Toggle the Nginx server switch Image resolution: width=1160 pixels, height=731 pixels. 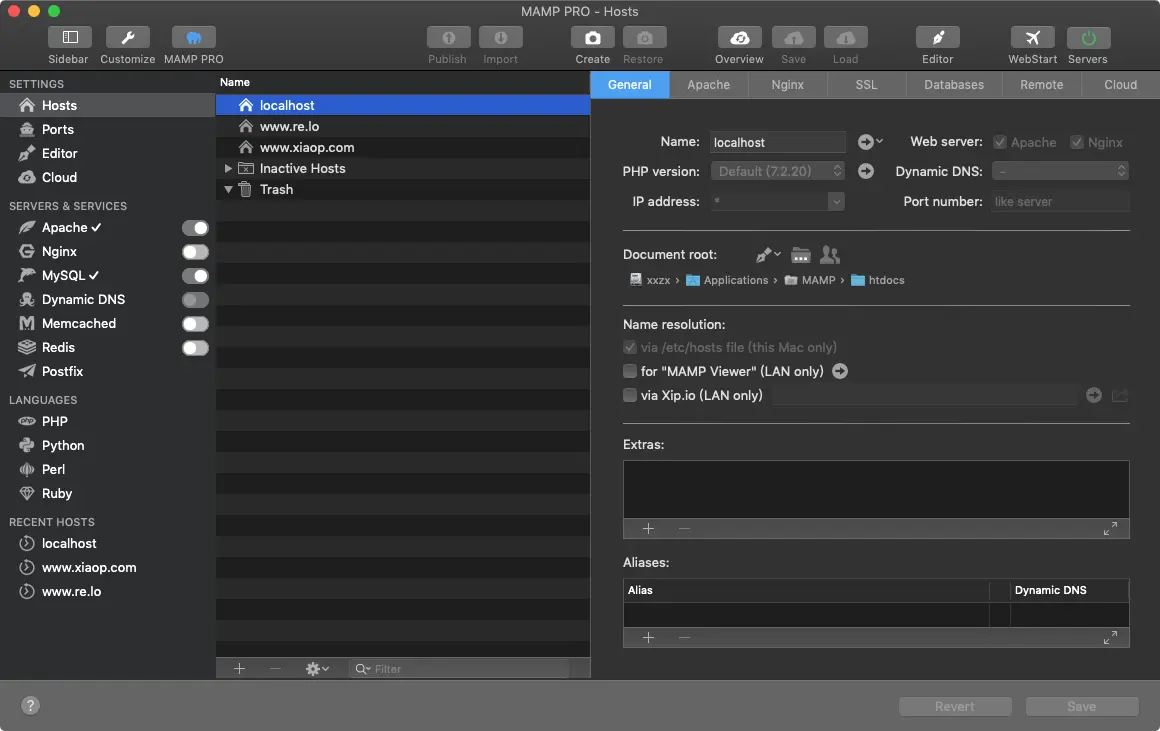(x=195, y=252)
